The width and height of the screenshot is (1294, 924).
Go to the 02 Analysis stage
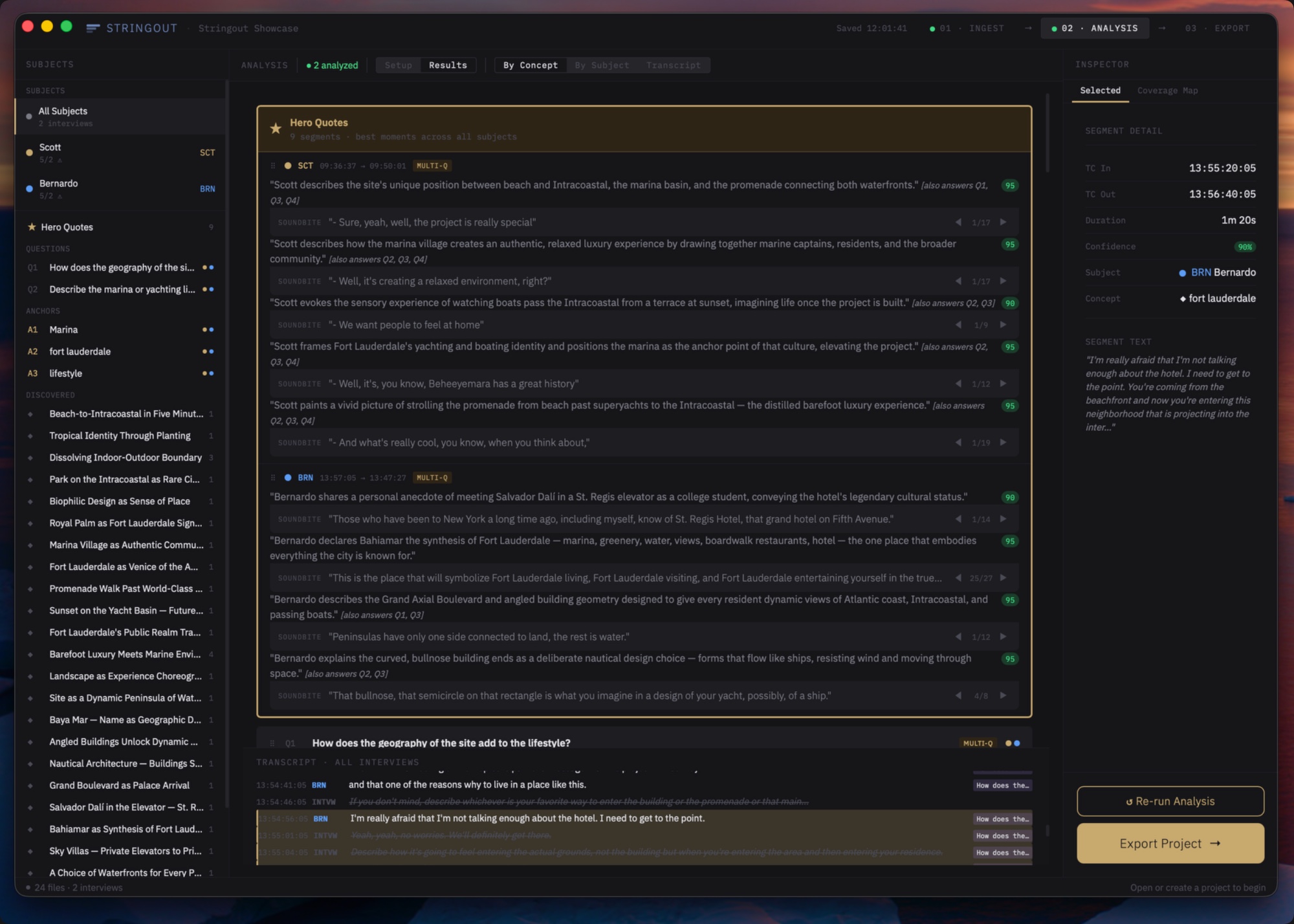pyautogui.click(x=1095, y=28)
